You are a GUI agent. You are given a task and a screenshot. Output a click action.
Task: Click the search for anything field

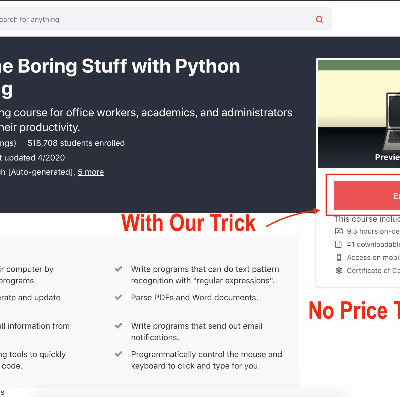coord(166,19)
